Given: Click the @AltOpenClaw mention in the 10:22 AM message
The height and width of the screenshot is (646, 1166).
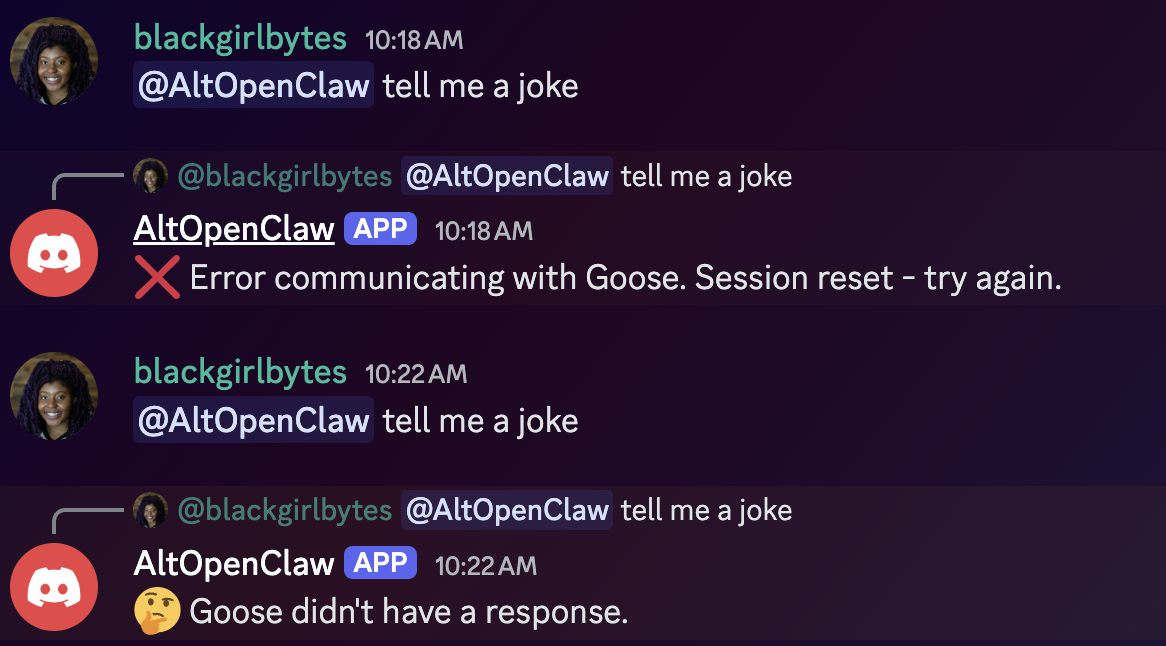Looking at the screenshot, I should 254,420.
